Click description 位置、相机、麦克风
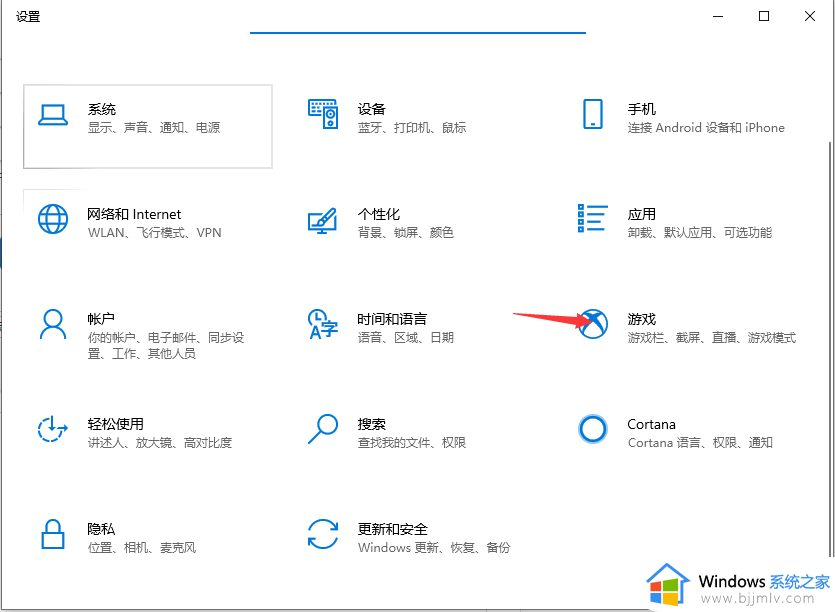 click(x=142, y=548)
